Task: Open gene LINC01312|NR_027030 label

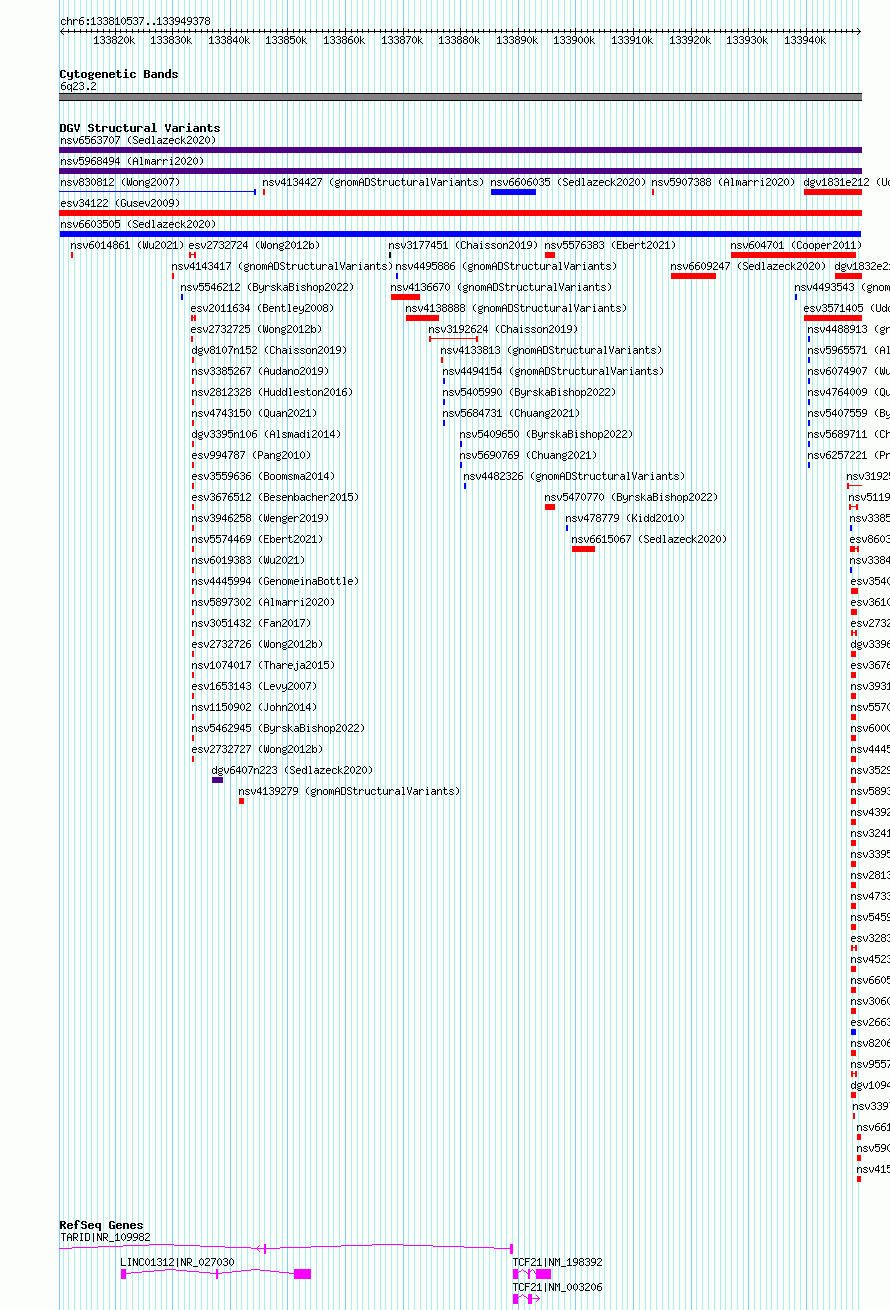Action: (x=177, y=1262)
